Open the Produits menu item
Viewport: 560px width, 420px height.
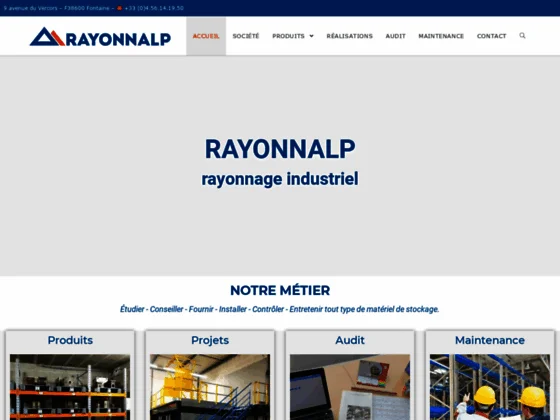pos(288,36)
